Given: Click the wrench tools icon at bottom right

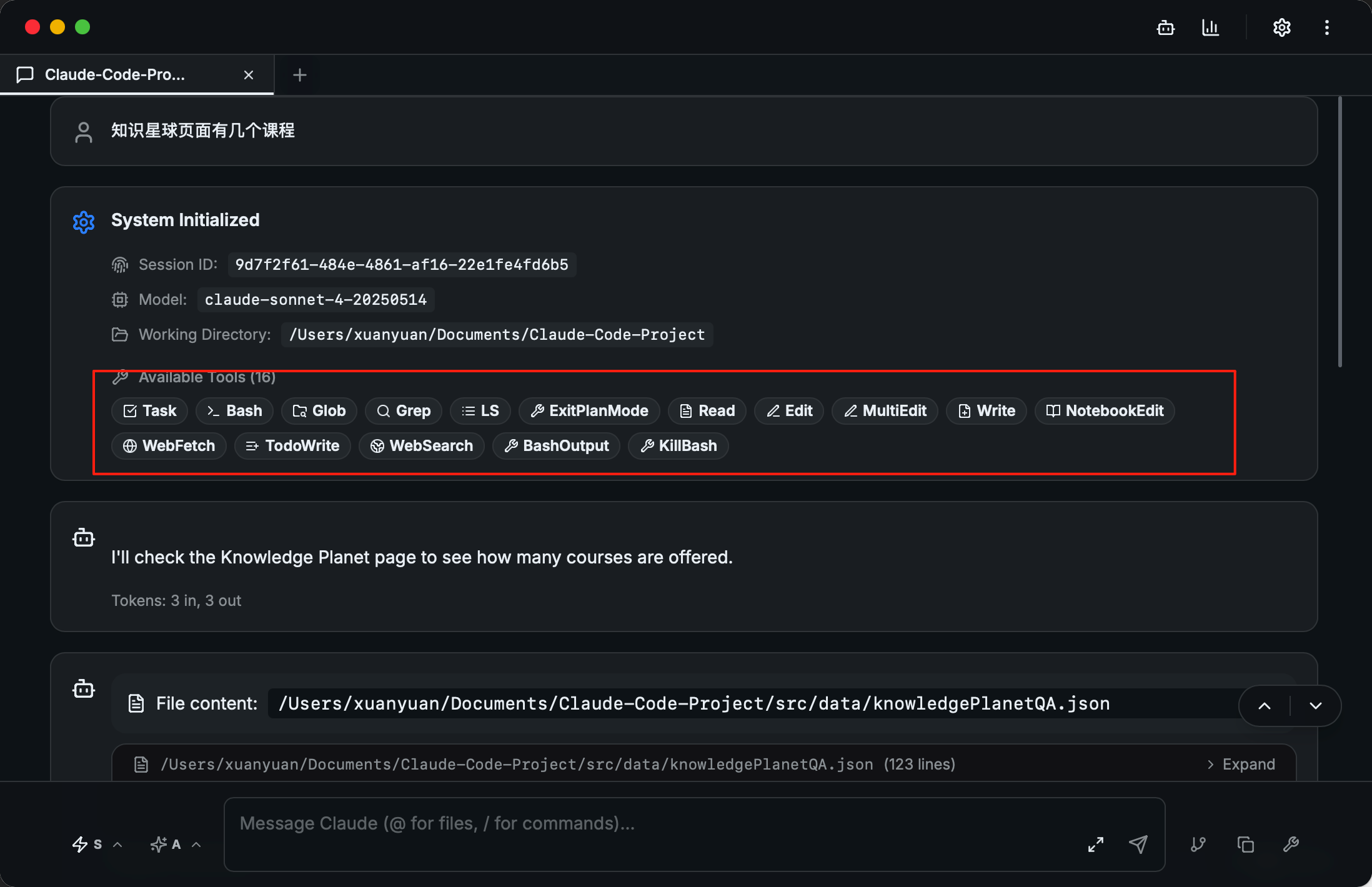Looking at the screenshot, I should (1291, 845).
